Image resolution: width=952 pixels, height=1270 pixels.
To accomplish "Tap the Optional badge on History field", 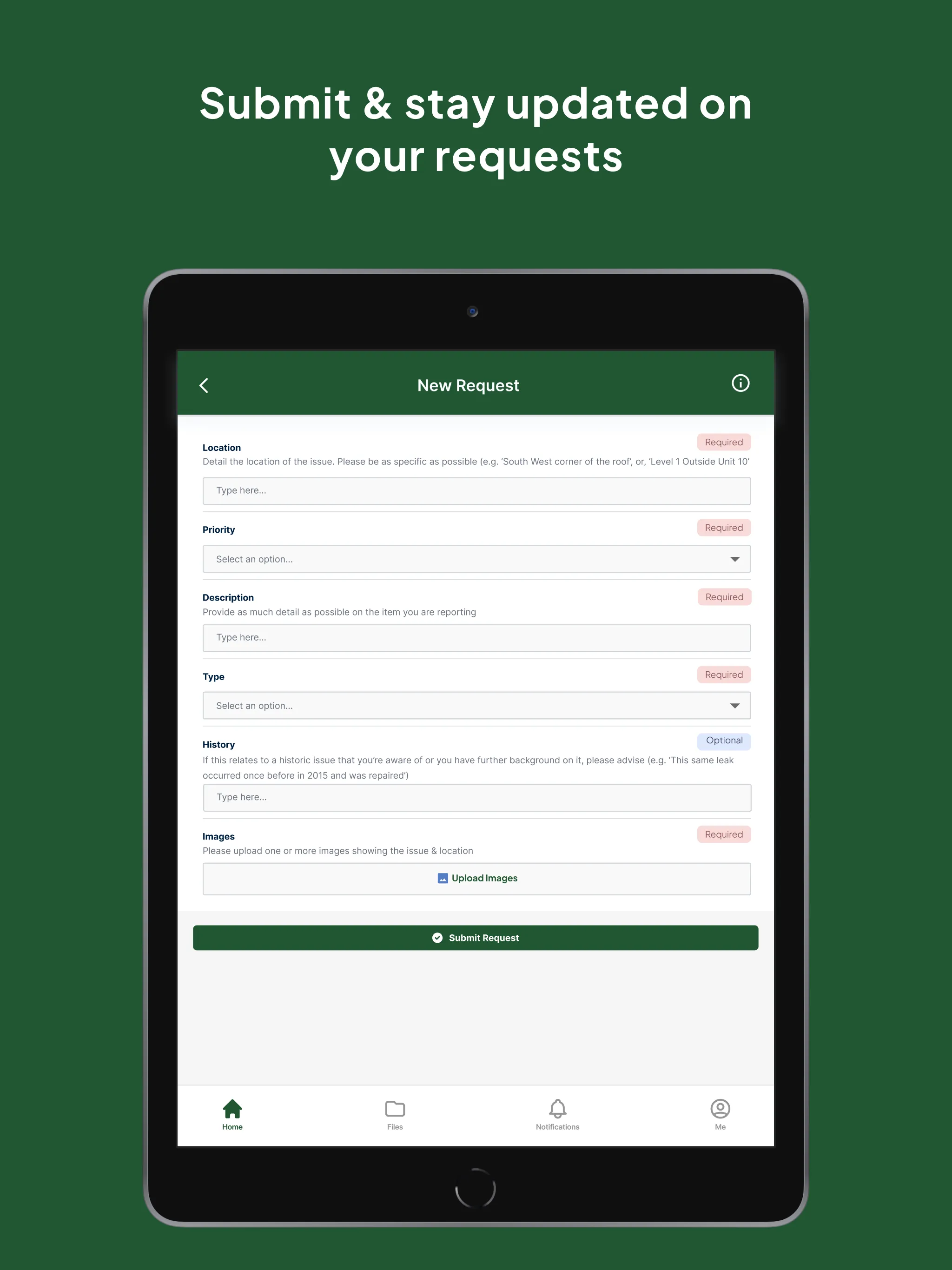I will pyautogui.click(x=723, y=740).
